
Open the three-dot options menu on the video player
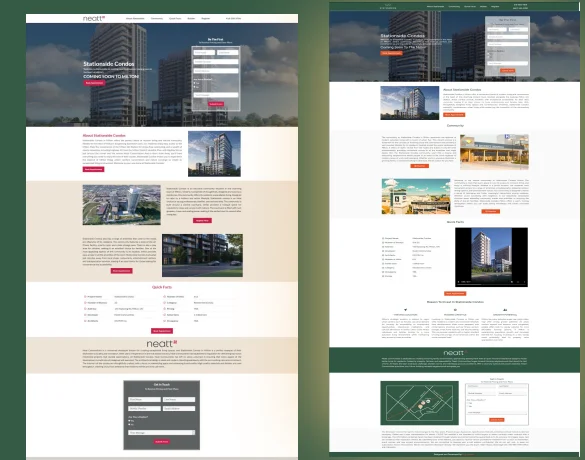524,282
